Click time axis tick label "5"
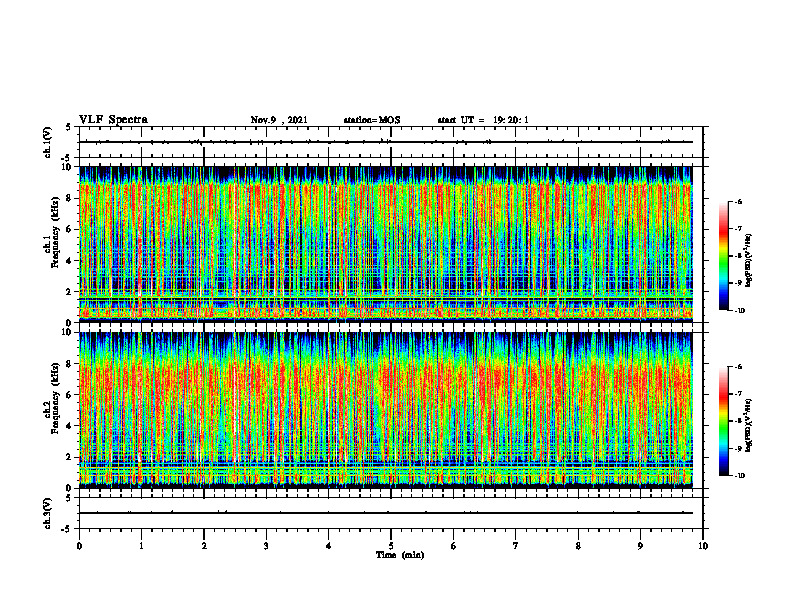The width and height of the screenshot is (792, 612). pos(391,546)
